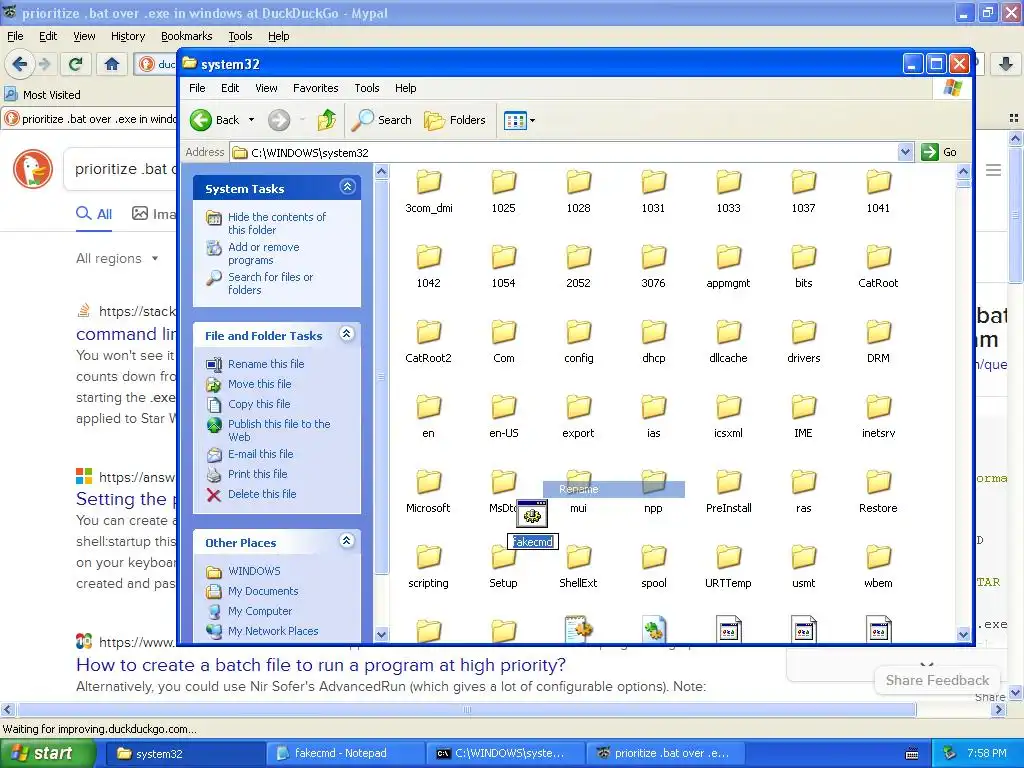The width and height of the screenshot is (1024, 768).
Task: Click the green Go button beside address bar
Action: [x=939, y=152]
